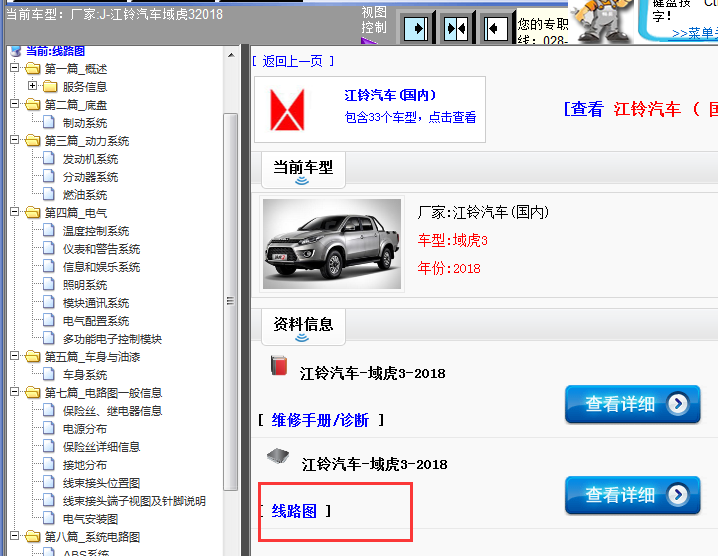This screenshot has height=556, width=718.
Task: Open 线束接头端子视图及针脚说明 item
Action: (134, 501)
